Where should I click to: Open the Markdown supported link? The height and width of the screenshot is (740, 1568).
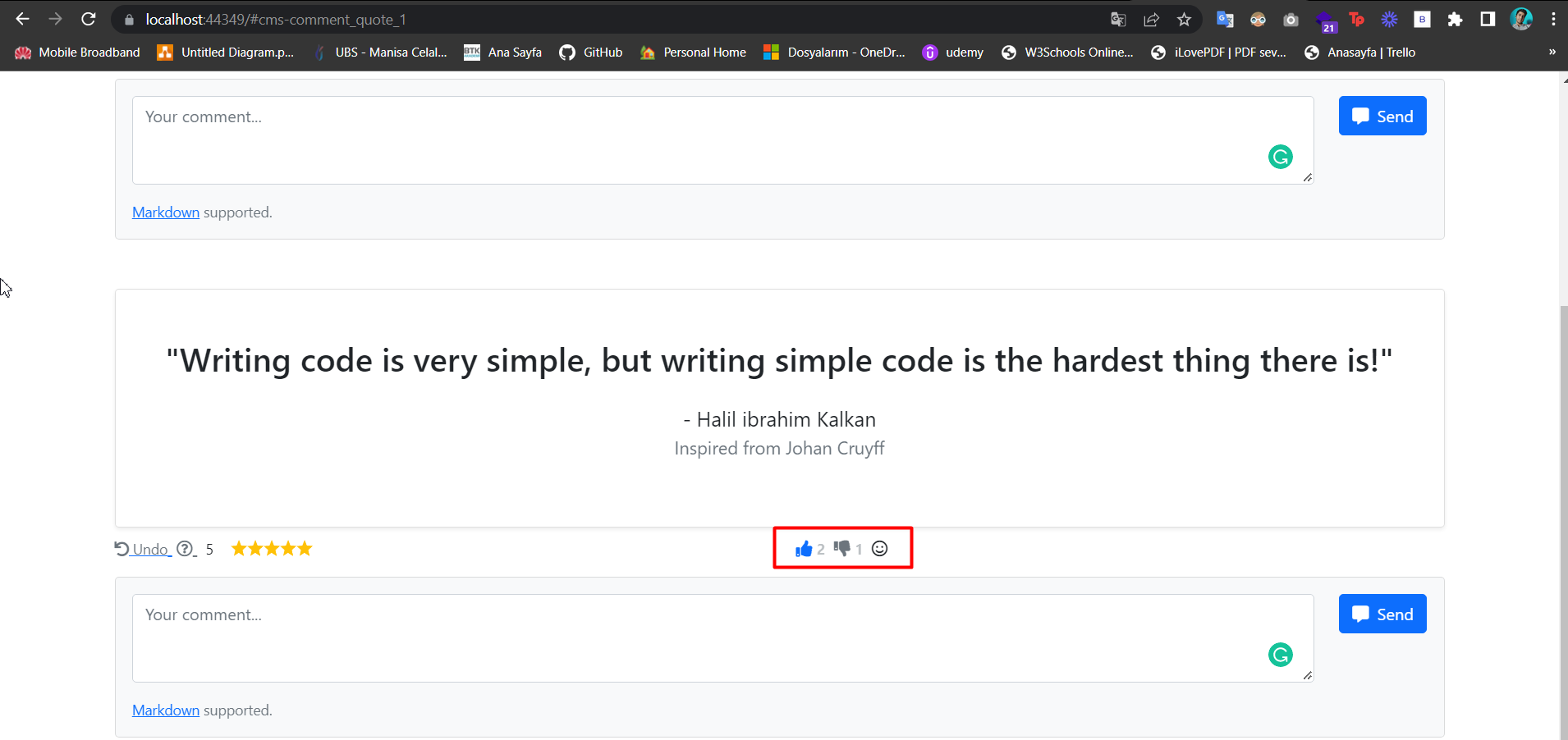(165, 710)
